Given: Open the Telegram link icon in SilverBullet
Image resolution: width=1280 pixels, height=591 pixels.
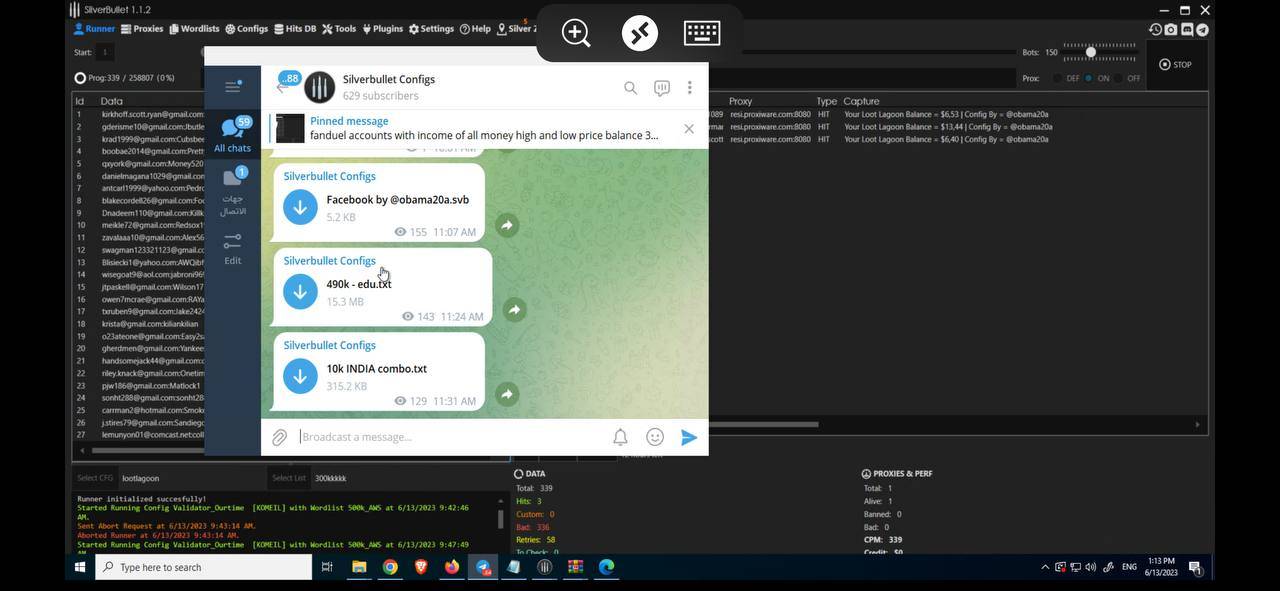Looking at the screenshot, I should 1202,30.
